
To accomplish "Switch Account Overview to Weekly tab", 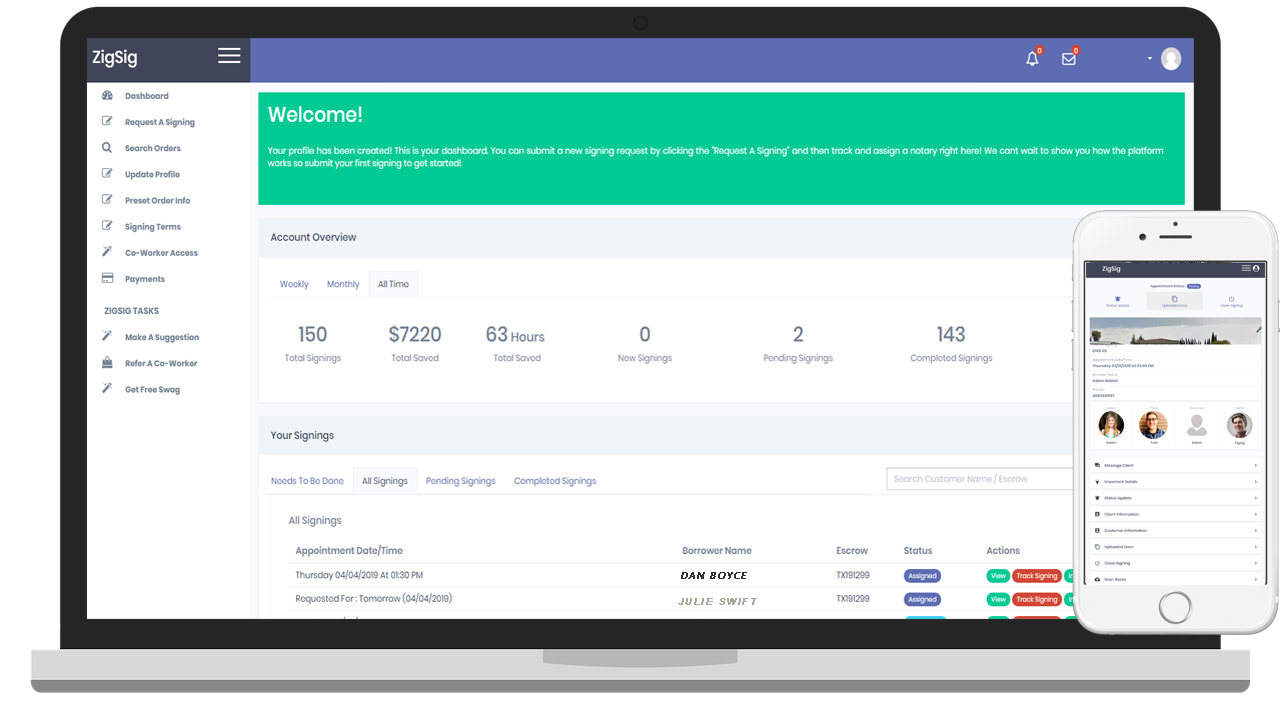I will [294, 284].
